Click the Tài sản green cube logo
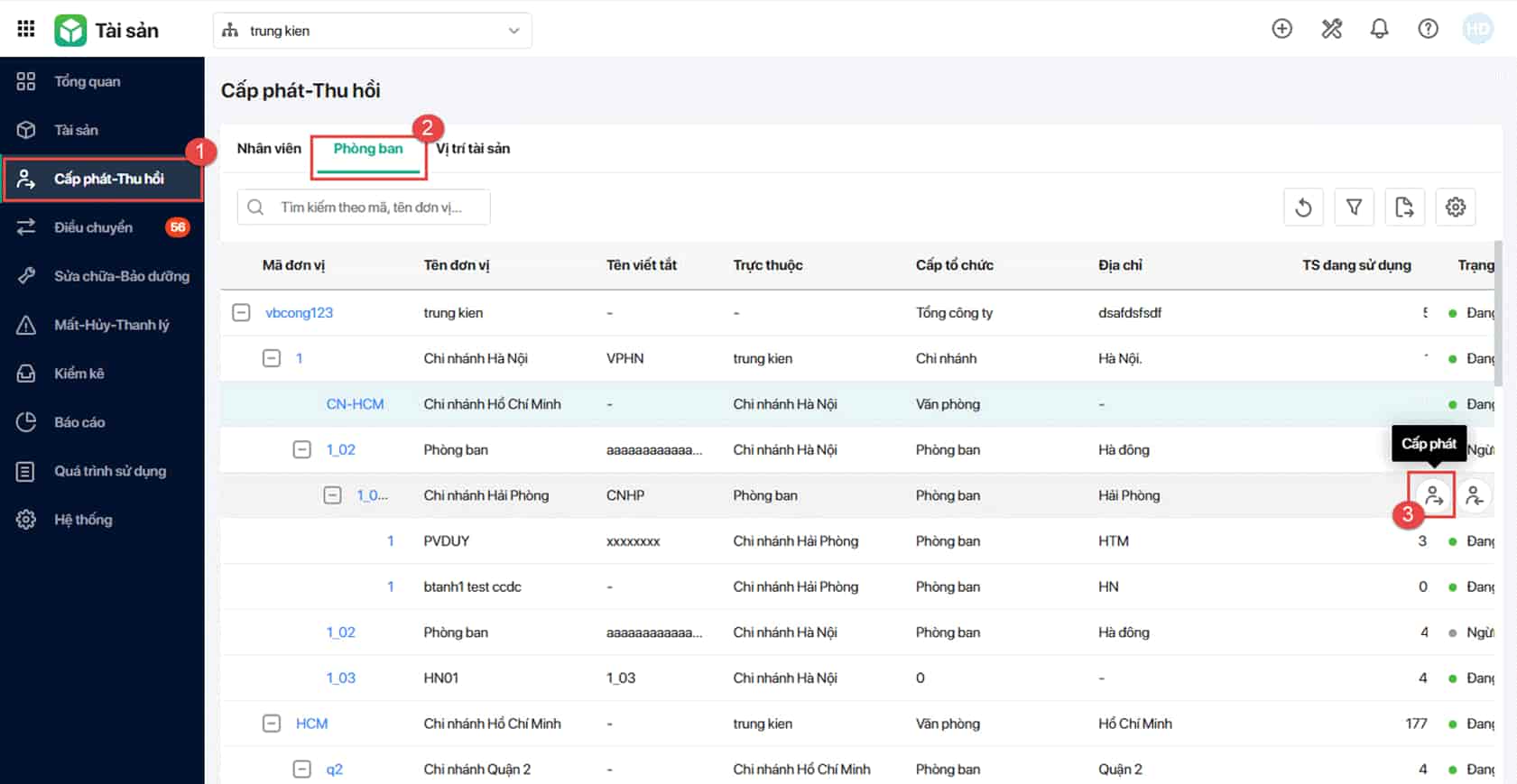 69,31
